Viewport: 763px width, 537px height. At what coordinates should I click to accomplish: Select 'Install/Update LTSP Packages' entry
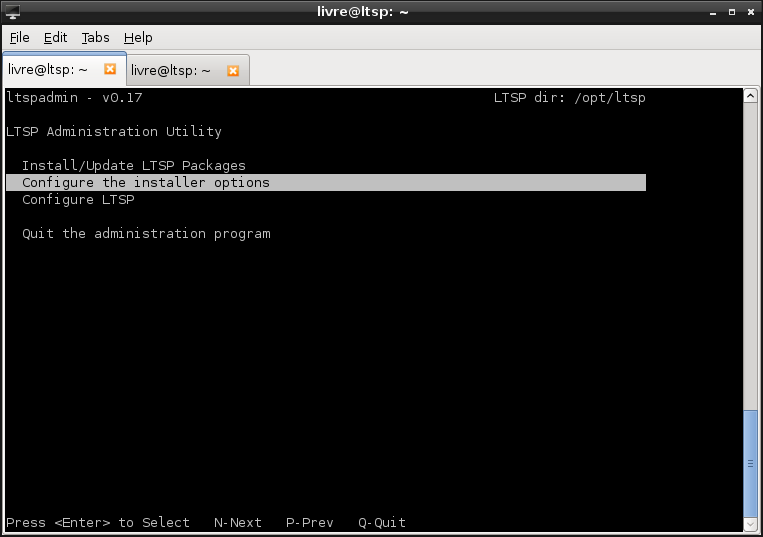(x=134, y=165)
